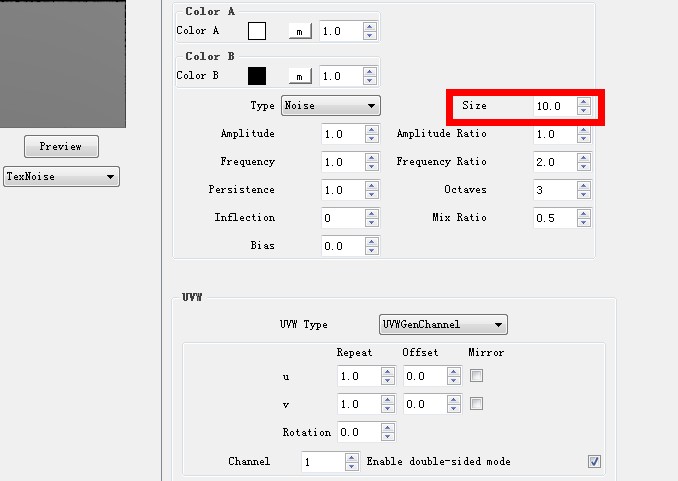
Task: Click the Bias value field
Action: tap(343, 246)
